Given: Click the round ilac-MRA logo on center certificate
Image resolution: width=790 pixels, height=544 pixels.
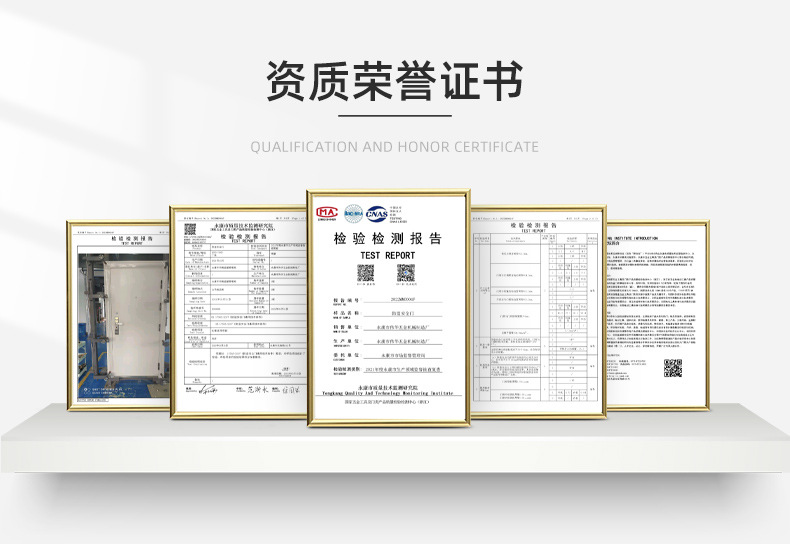Looking at the screenshot, I should (353, 214).
